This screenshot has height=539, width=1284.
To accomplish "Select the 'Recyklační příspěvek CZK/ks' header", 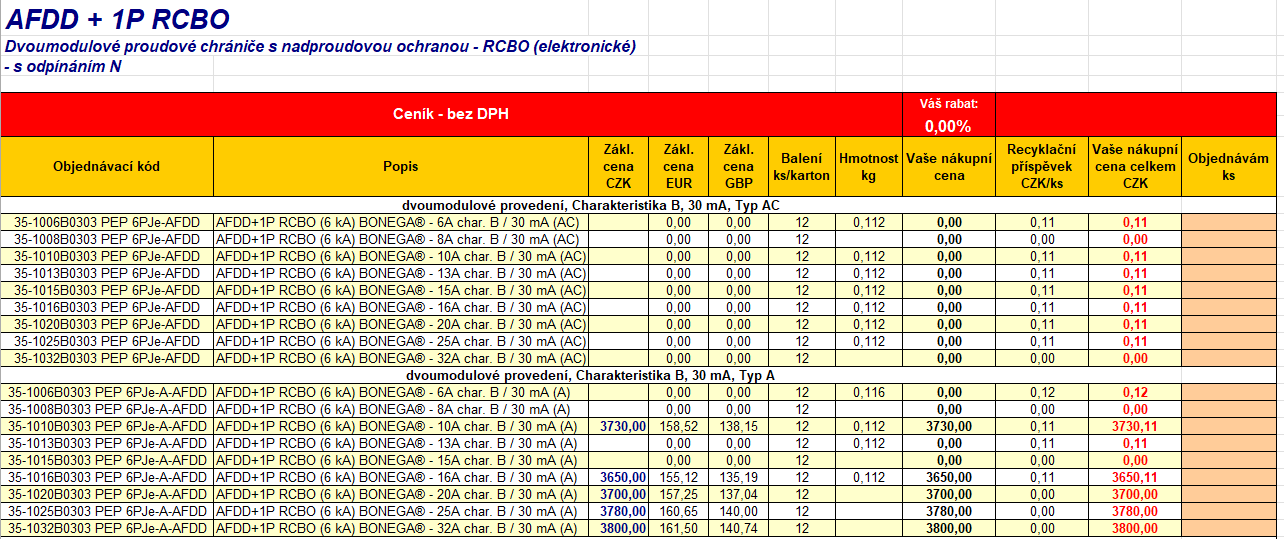I will coord(1042,166).
